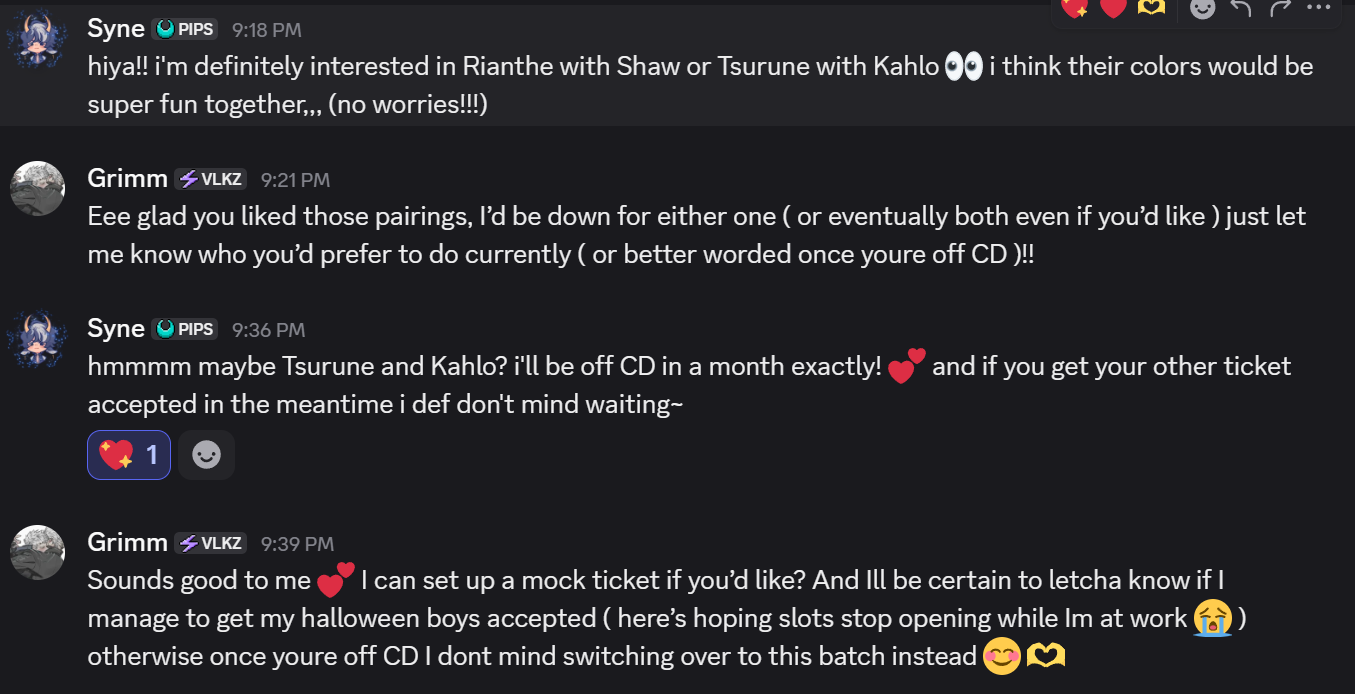Toggle the sparkling heart reaction with count 1
Screen dimensions: 1355x694
pyautogui.click(x=129, y=455)
